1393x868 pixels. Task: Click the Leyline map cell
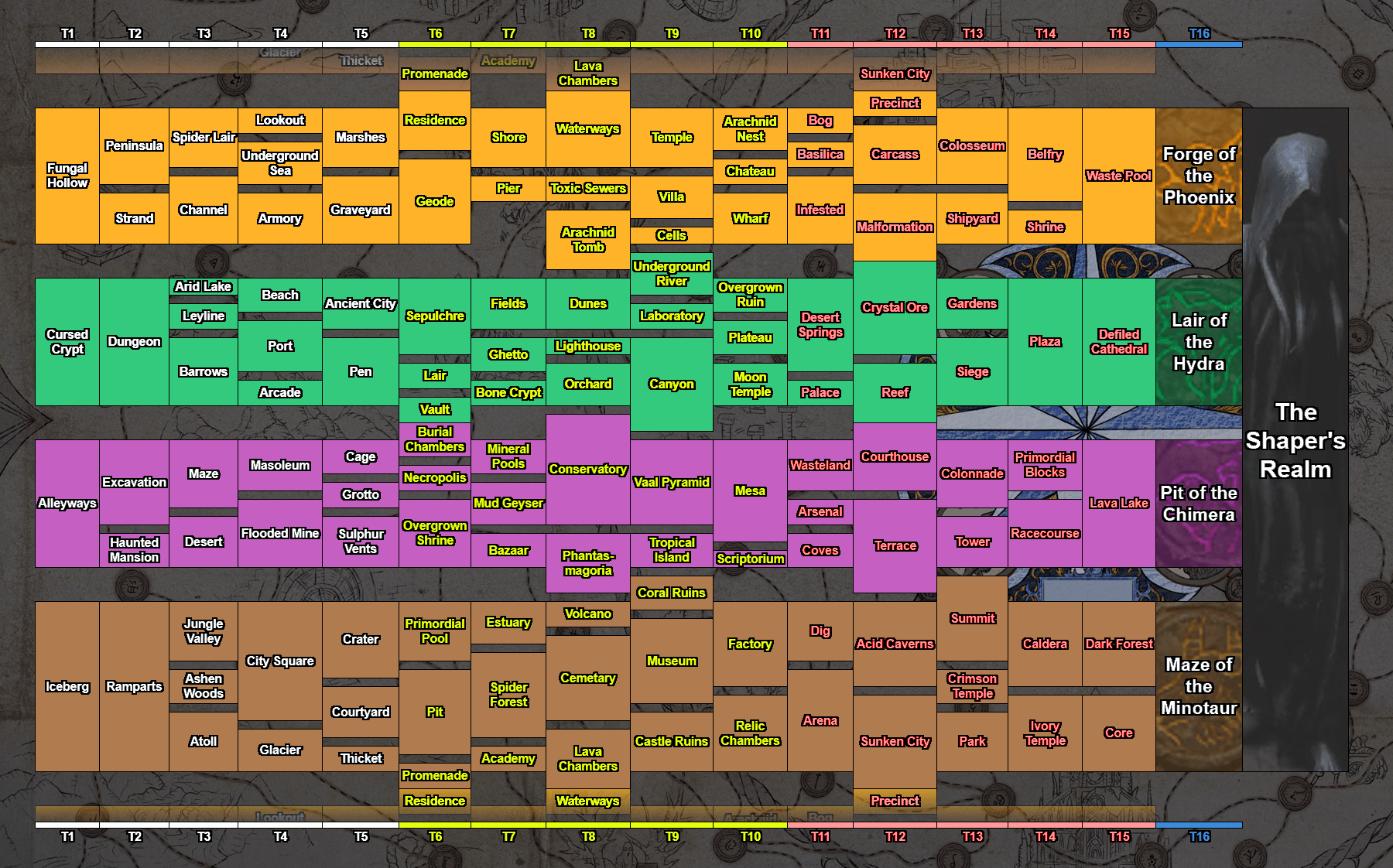(x=204, y=316)
